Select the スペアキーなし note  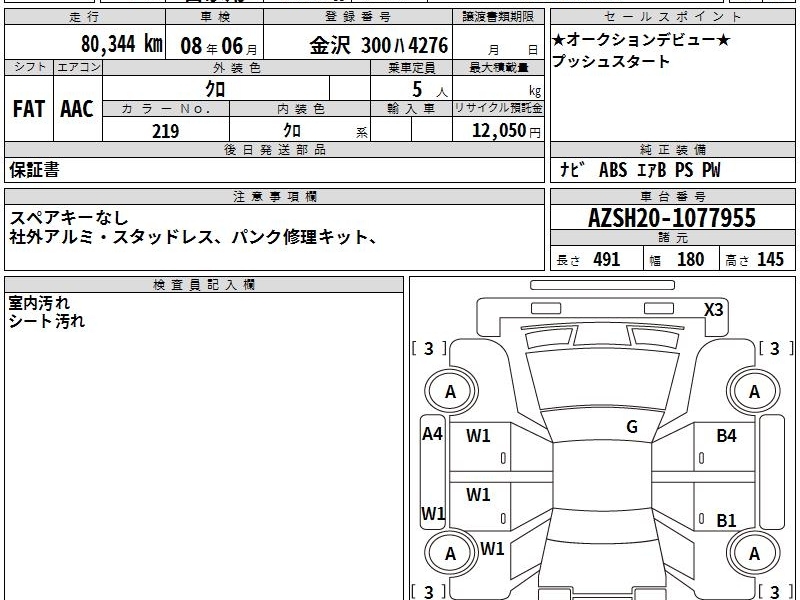click(69, 218)
